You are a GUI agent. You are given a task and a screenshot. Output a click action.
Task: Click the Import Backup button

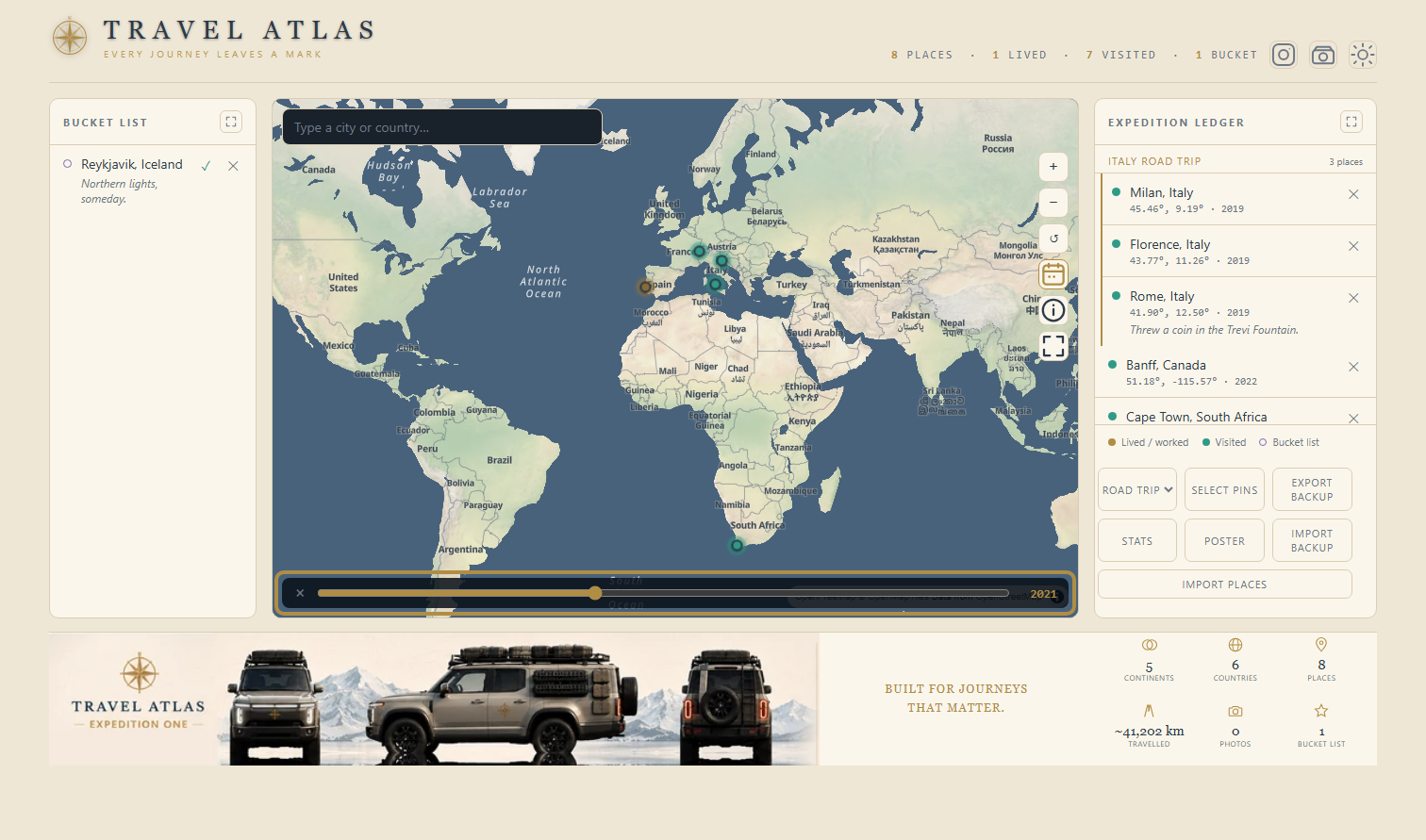[x=1312, y=540]
